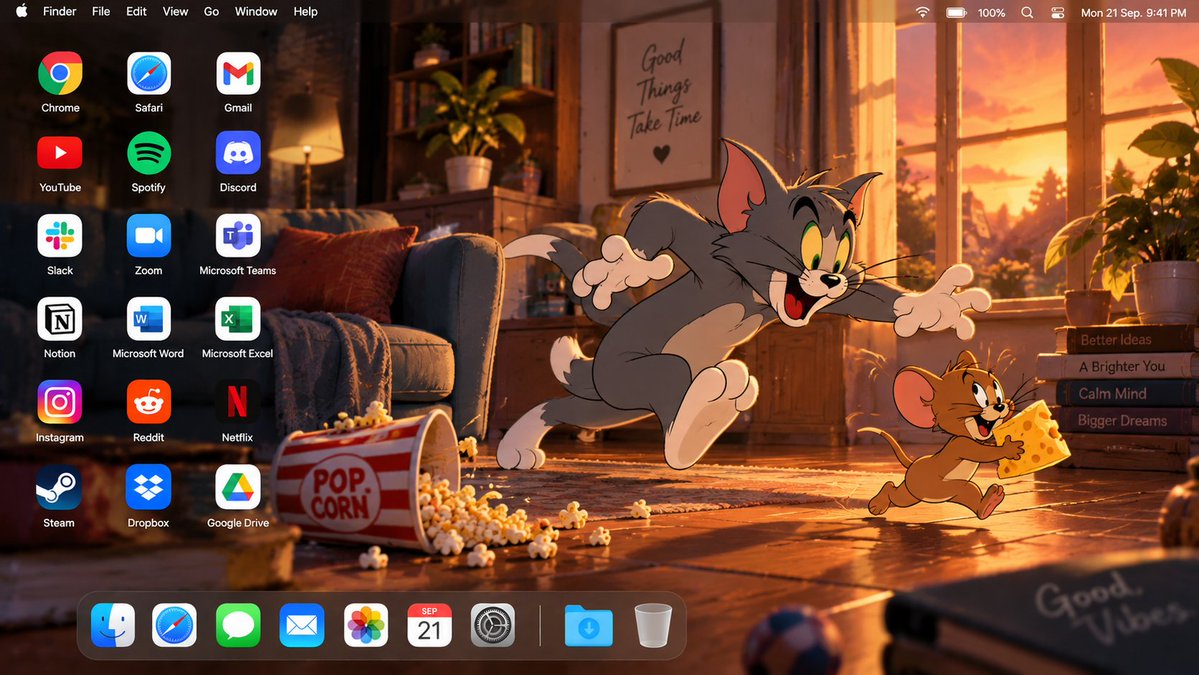The height and width of the screenshot is (675, 1199).
Task: Select the Notion desktop icon
Action: (60, 320)
